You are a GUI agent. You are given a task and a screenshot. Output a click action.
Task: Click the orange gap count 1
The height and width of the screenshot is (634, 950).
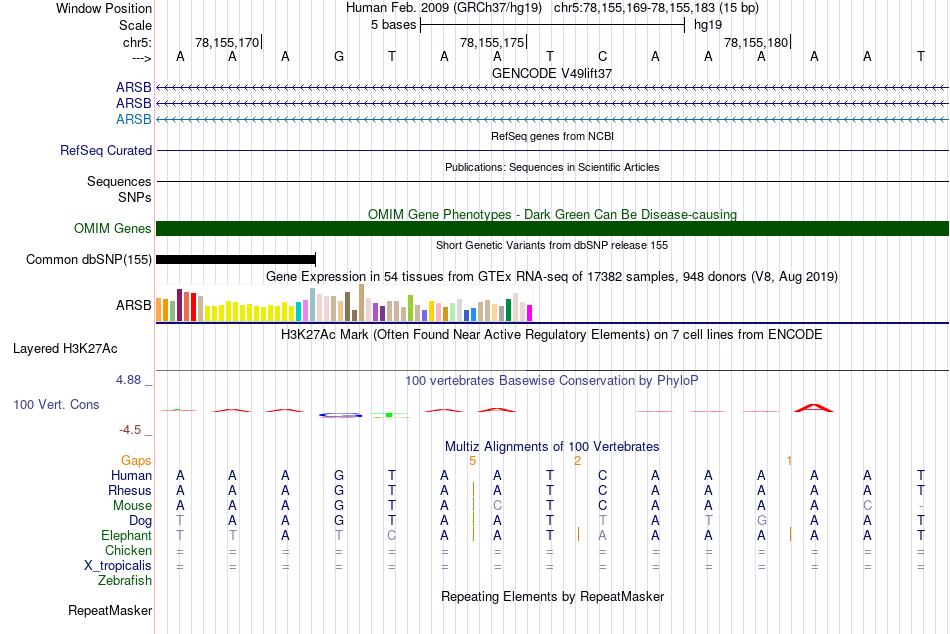(x=789, y=461)
